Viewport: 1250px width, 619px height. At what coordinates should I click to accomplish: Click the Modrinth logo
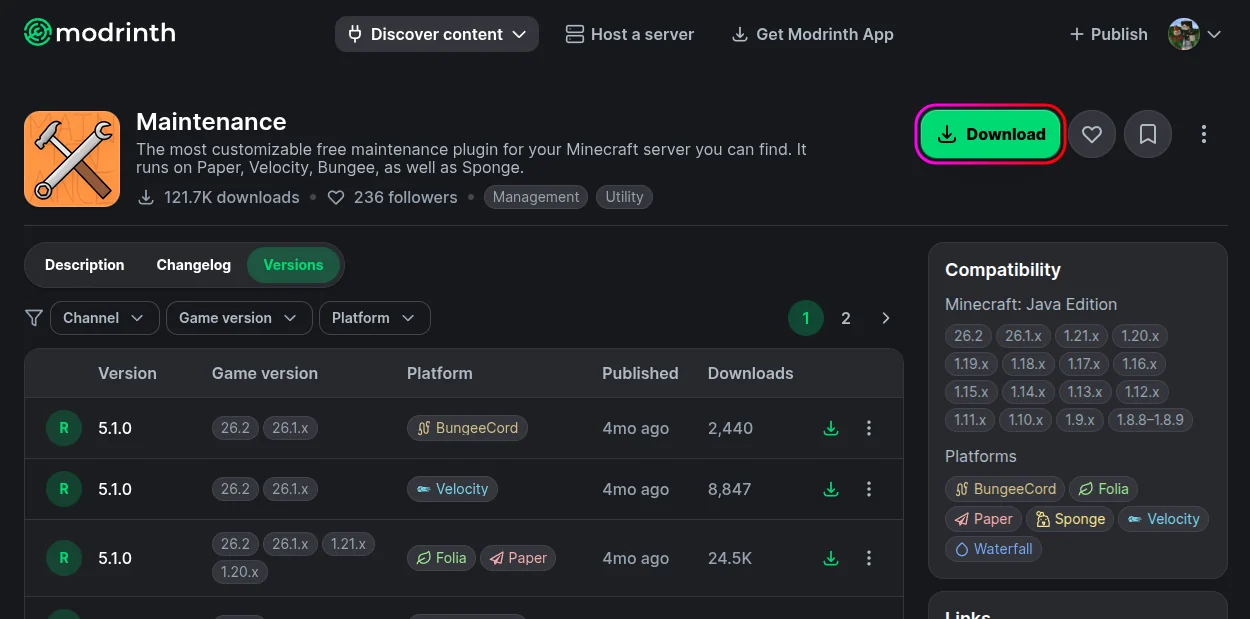click(x=100, y=33)
